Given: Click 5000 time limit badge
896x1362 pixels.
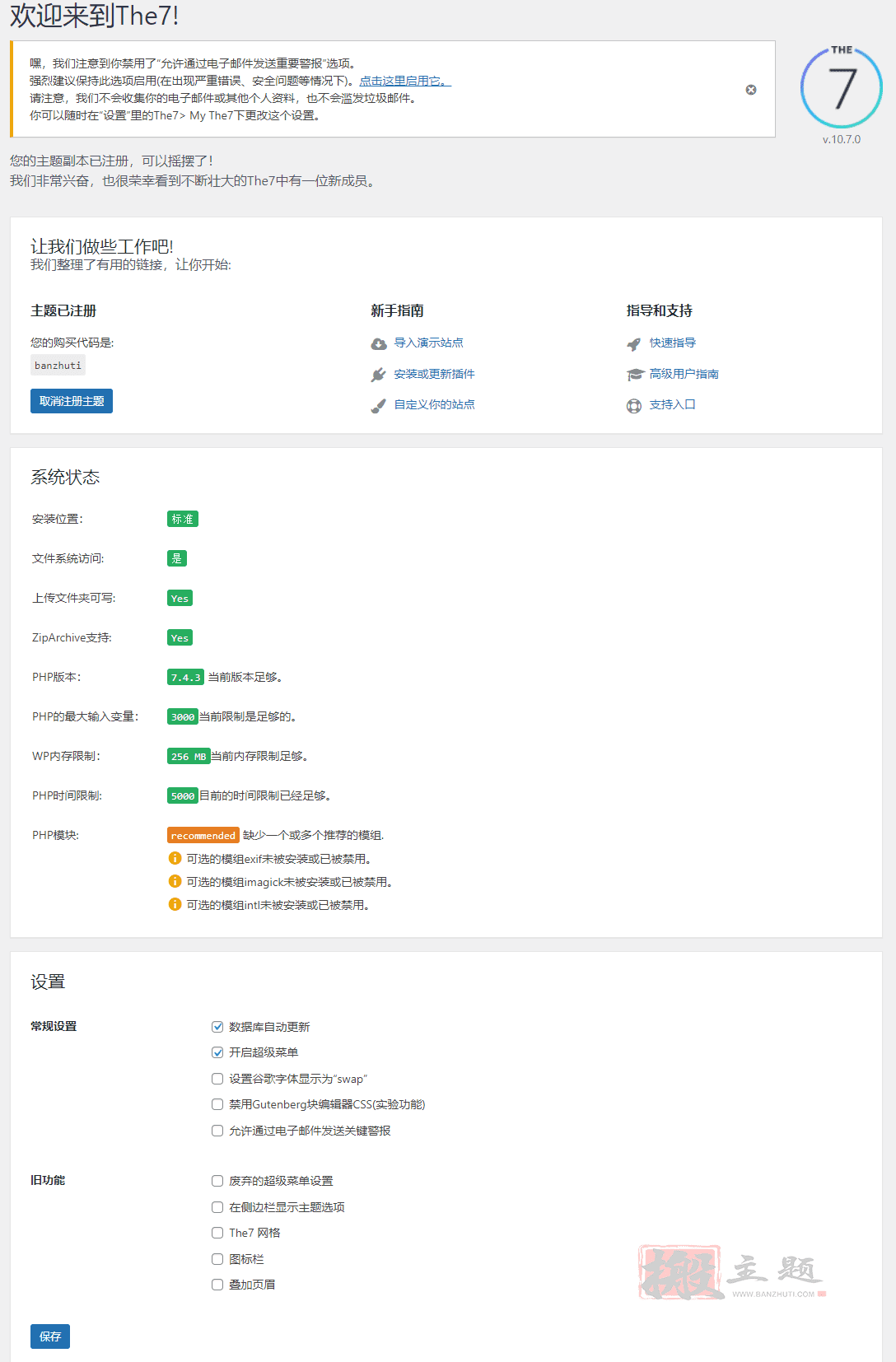Looking at the screenshot, I should (183, 795).
